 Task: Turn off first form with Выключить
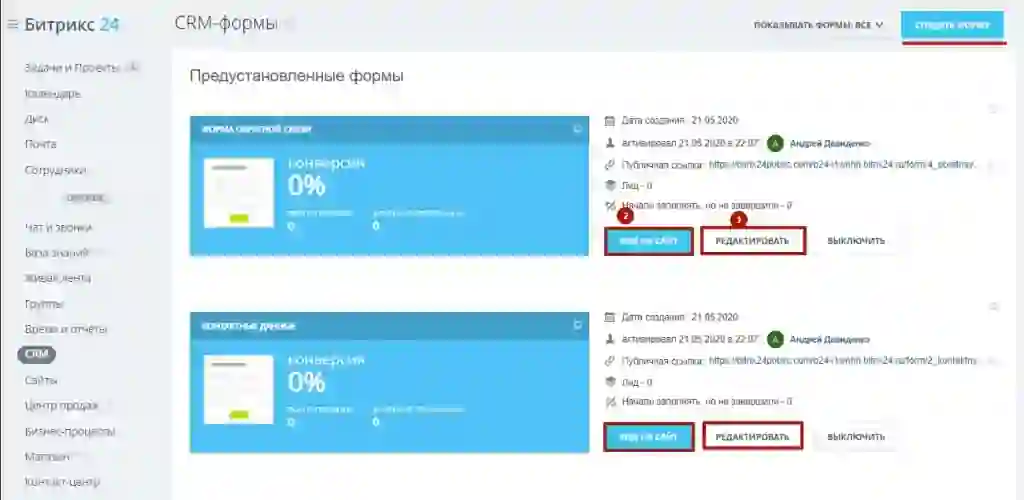point(856,241)
